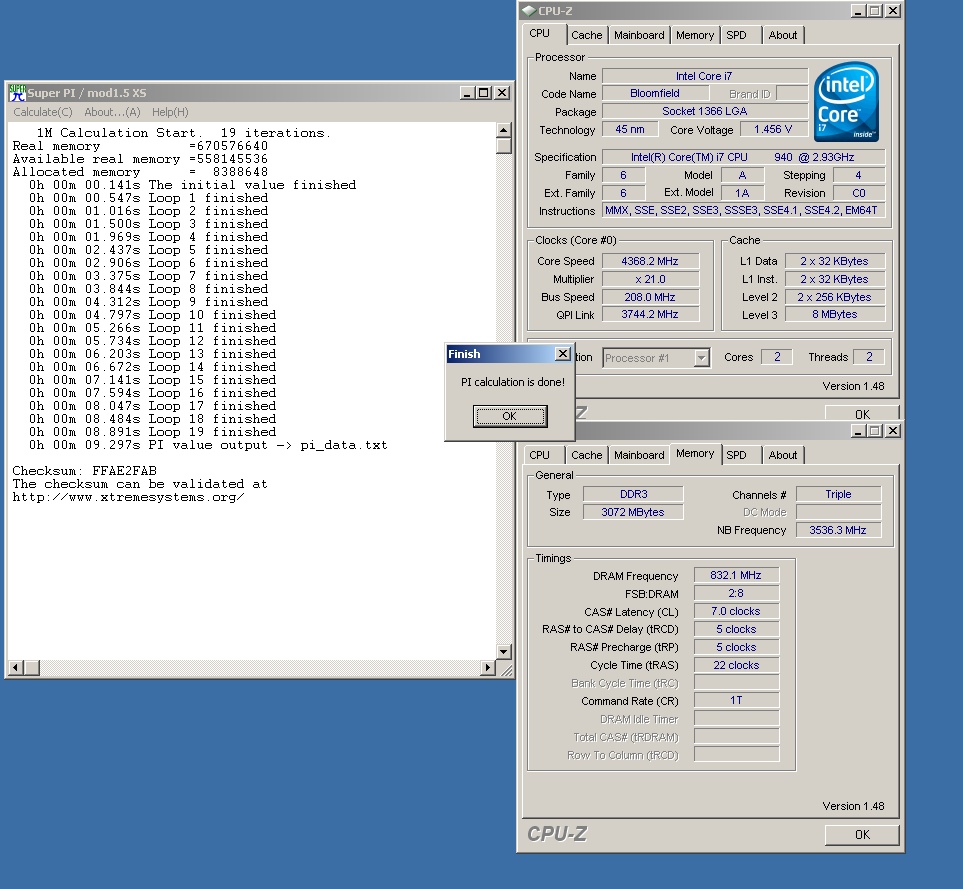The height and width of the screenshot is (889, 963).
Task: Click the Level 3 cache value 8 MBytes
Action: (835, 314)
